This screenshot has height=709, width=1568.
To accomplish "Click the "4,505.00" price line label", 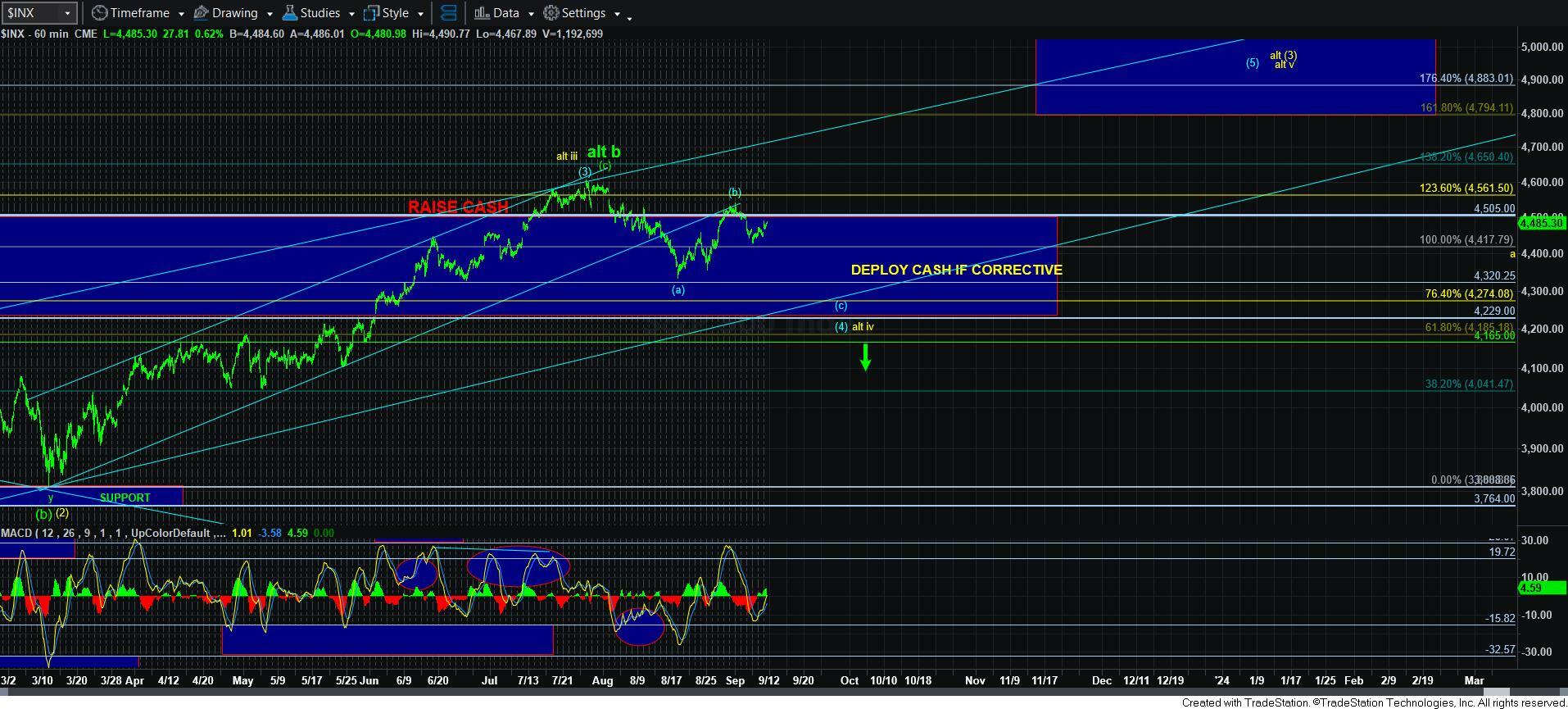I will 1494,208.
